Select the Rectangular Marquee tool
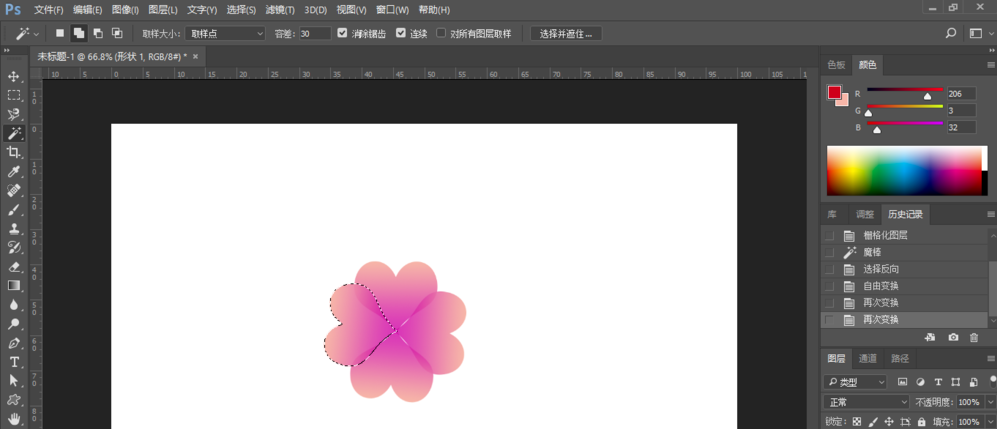The image size is (997, 429). 14,95
